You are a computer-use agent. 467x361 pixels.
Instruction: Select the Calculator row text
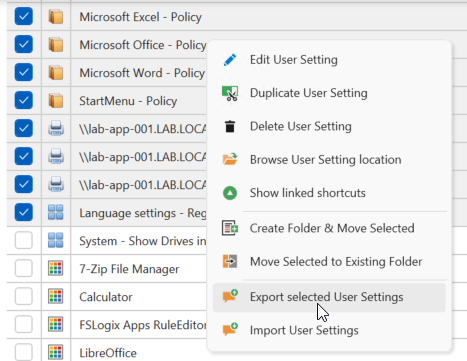[106, 297]
